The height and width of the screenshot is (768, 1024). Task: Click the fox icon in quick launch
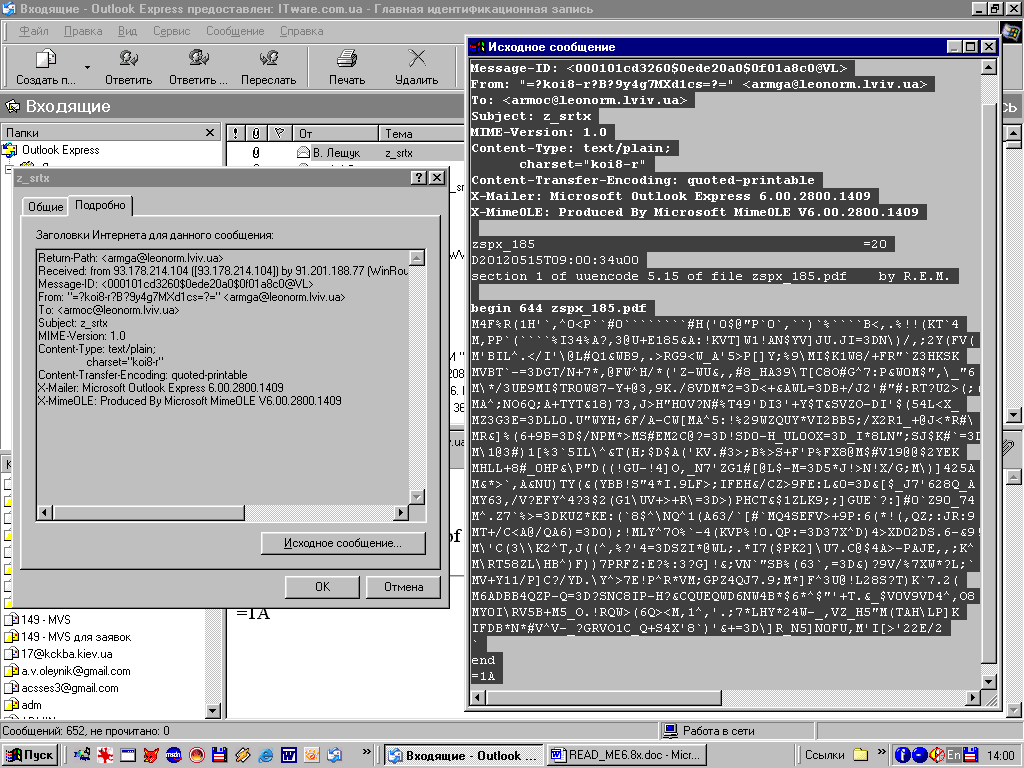[x=151, y=756]
